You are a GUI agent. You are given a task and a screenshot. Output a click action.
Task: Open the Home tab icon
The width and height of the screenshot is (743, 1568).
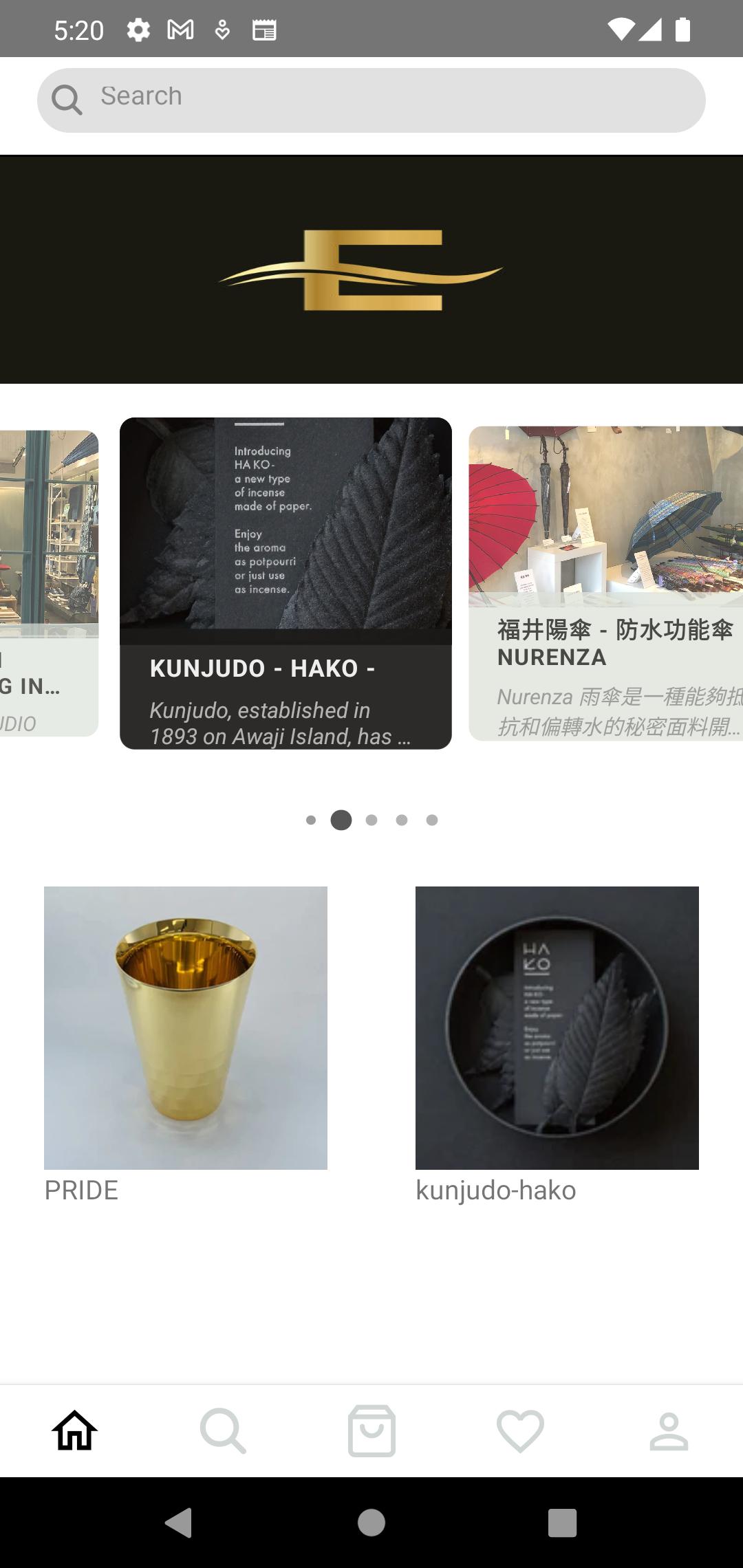tap(74, 1430)
